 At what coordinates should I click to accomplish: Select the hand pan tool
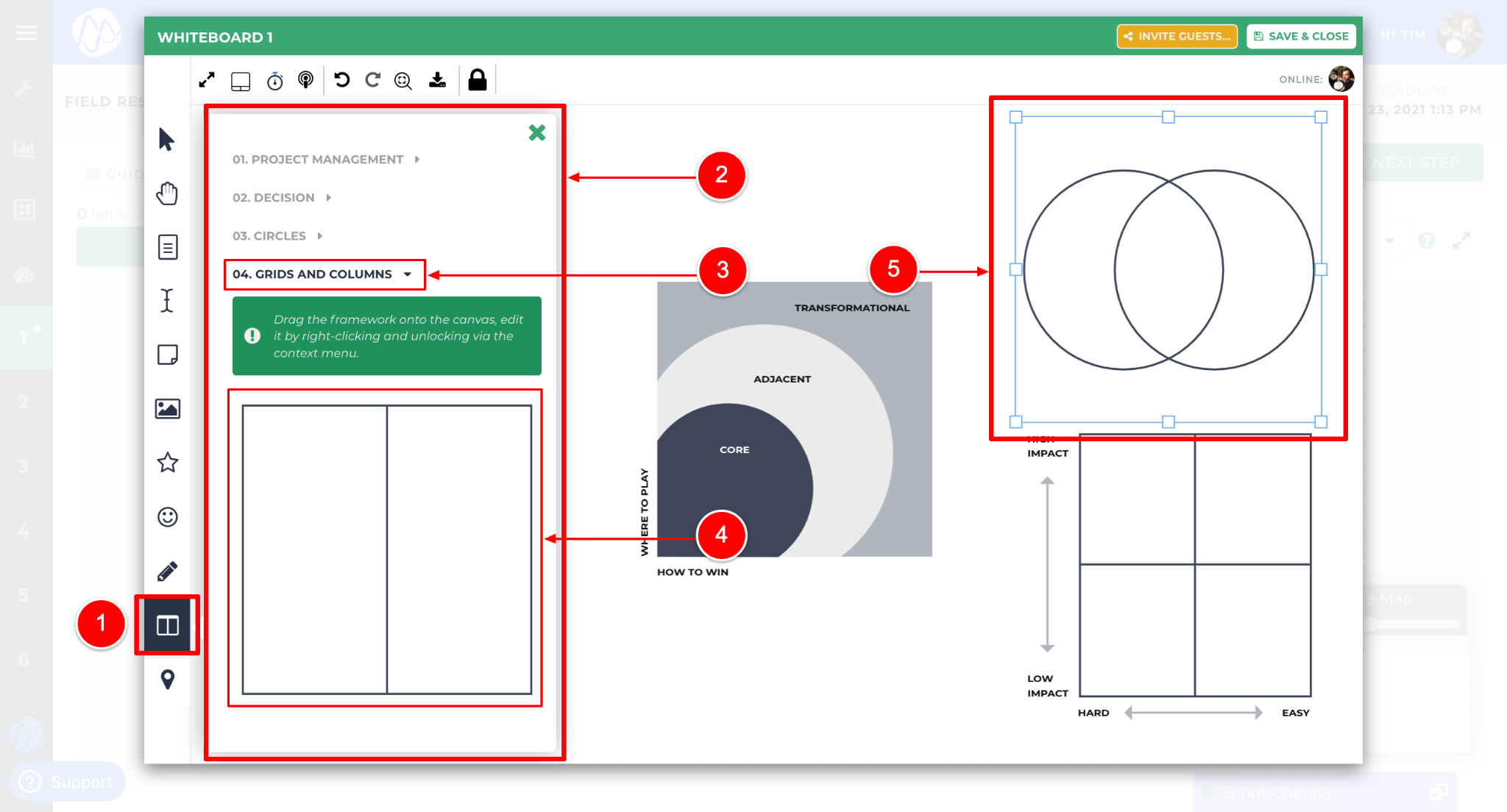pos(167,193)
